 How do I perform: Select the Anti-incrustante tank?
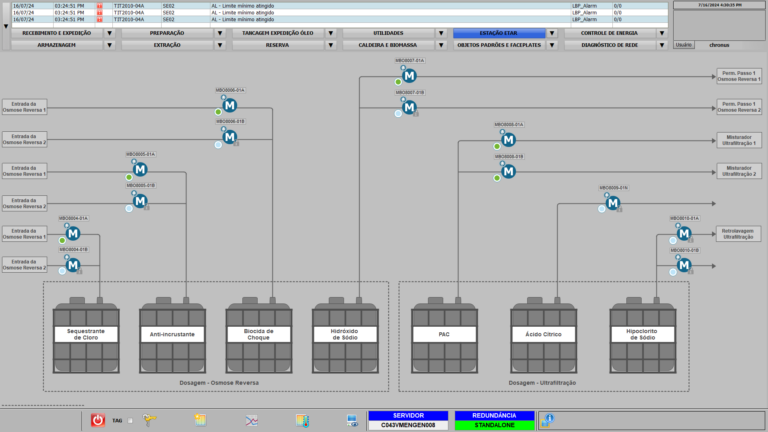[x=172, y=335]
